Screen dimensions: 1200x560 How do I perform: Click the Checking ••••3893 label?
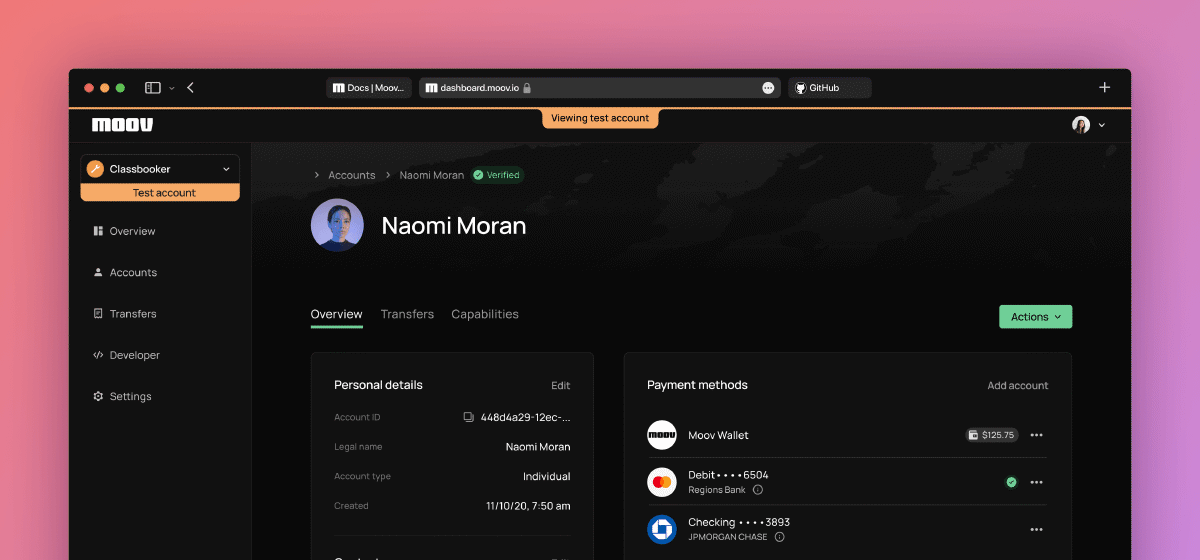(739, 522)
